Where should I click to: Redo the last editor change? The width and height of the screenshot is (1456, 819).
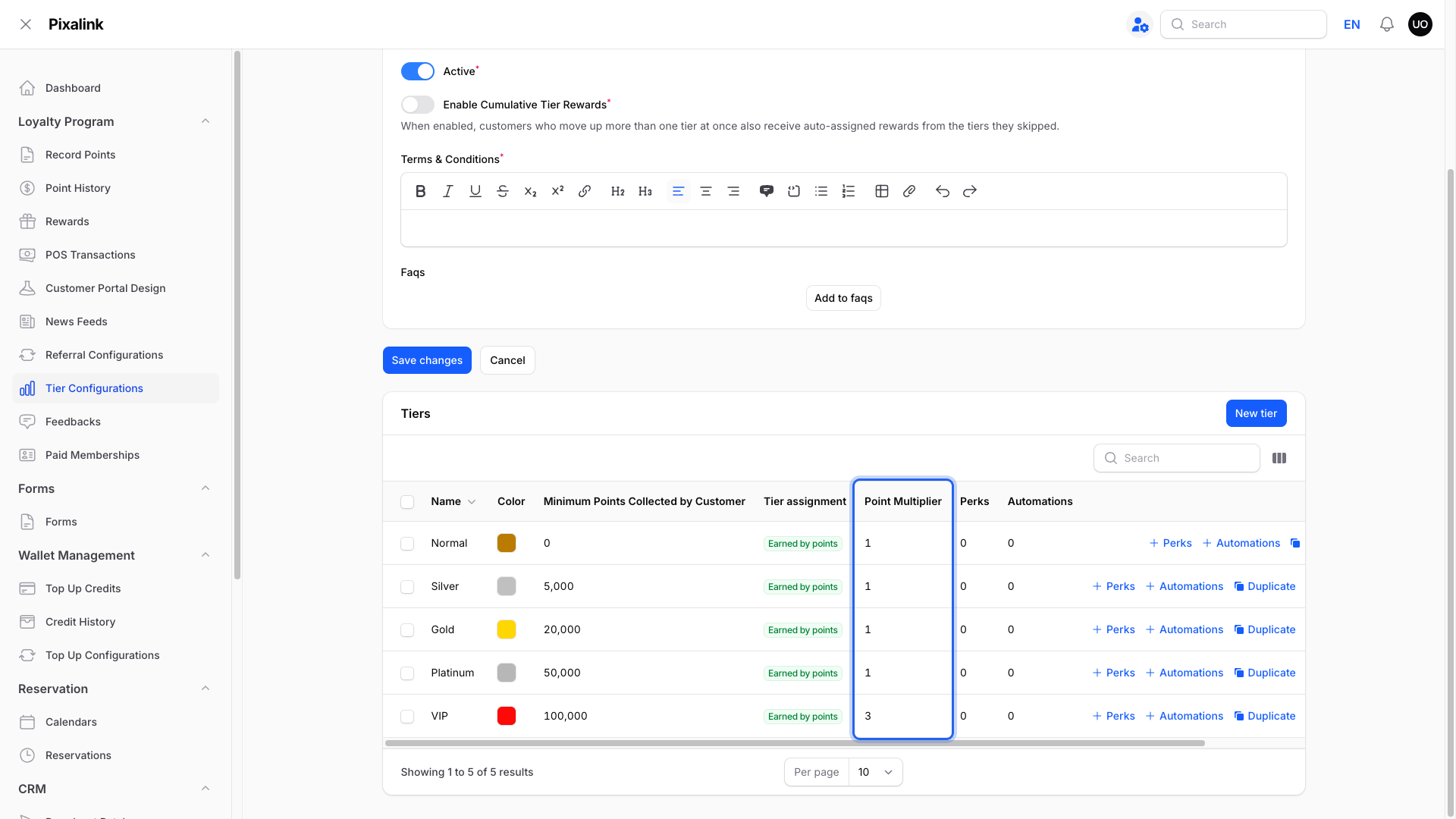pos(969,191)
